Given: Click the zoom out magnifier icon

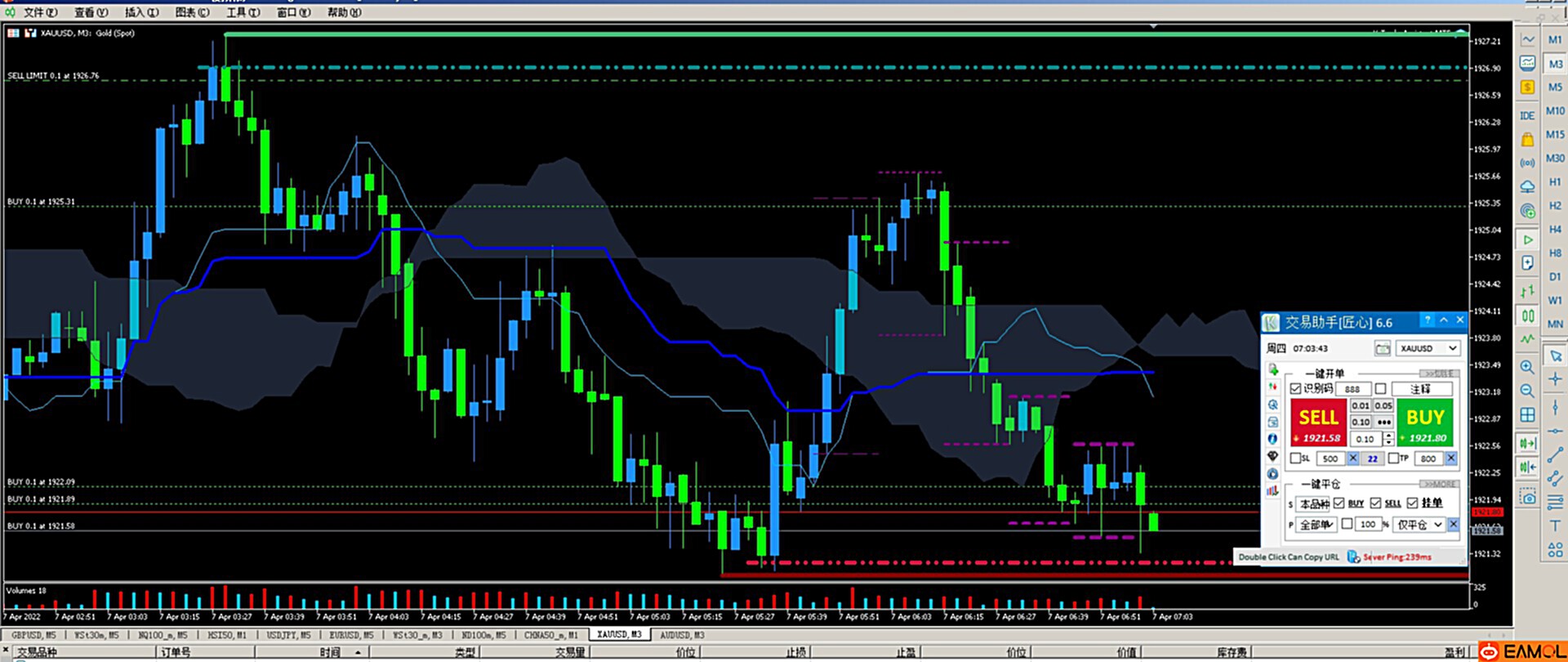Looking at the screenshot, I should pyautogui.click(x=1527, y=391).
